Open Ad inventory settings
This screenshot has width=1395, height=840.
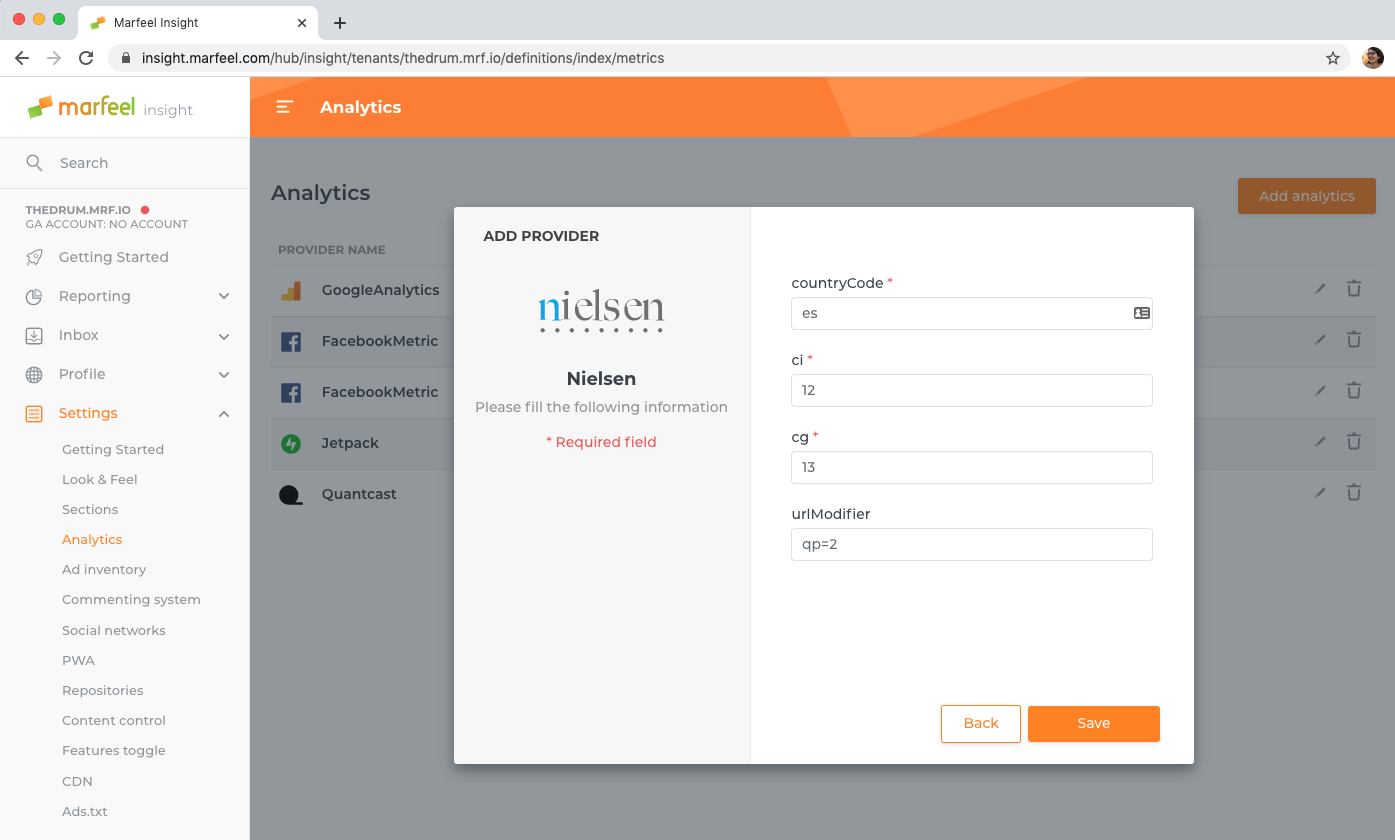104,569
